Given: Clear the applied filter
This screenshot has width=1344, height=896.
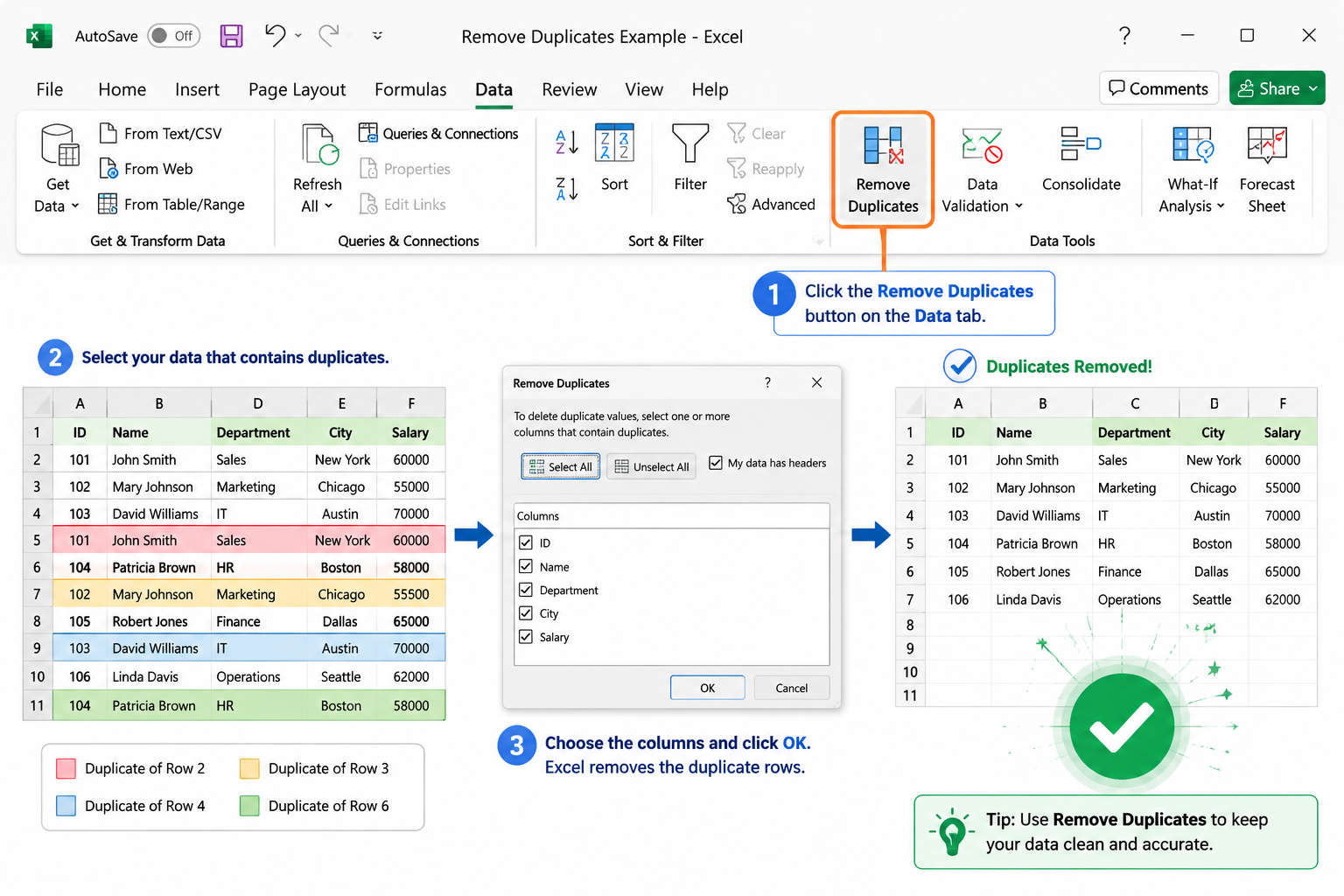Looking at the screenshot, I should [757, 133].
